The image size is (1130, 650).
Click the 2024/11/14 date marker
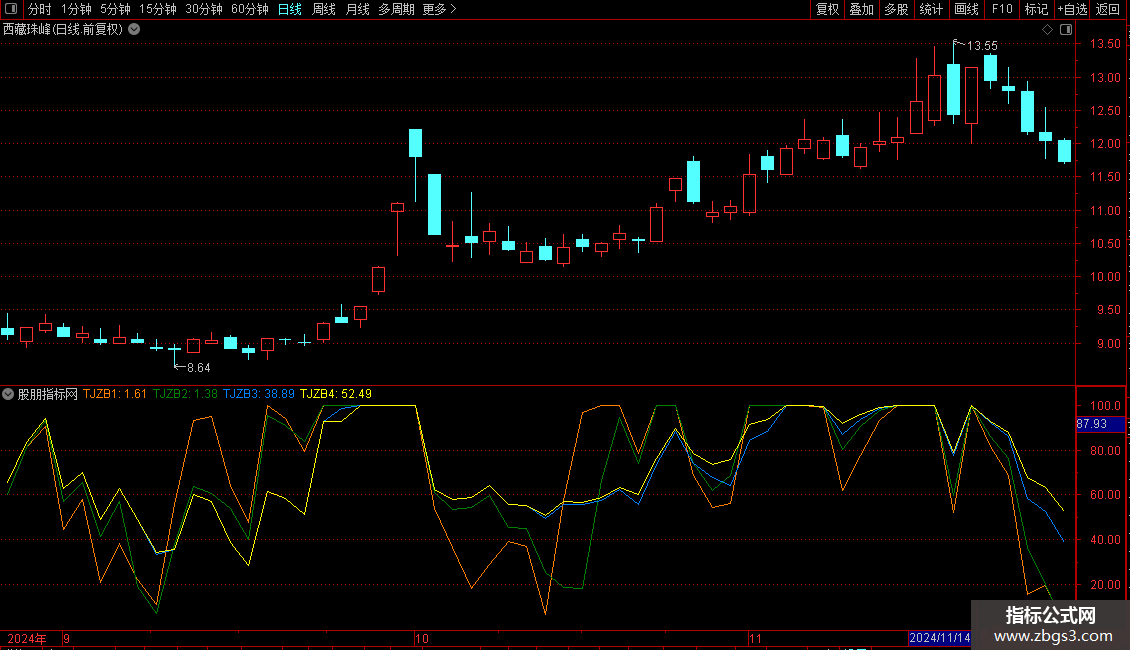click(x=940, y=638)
